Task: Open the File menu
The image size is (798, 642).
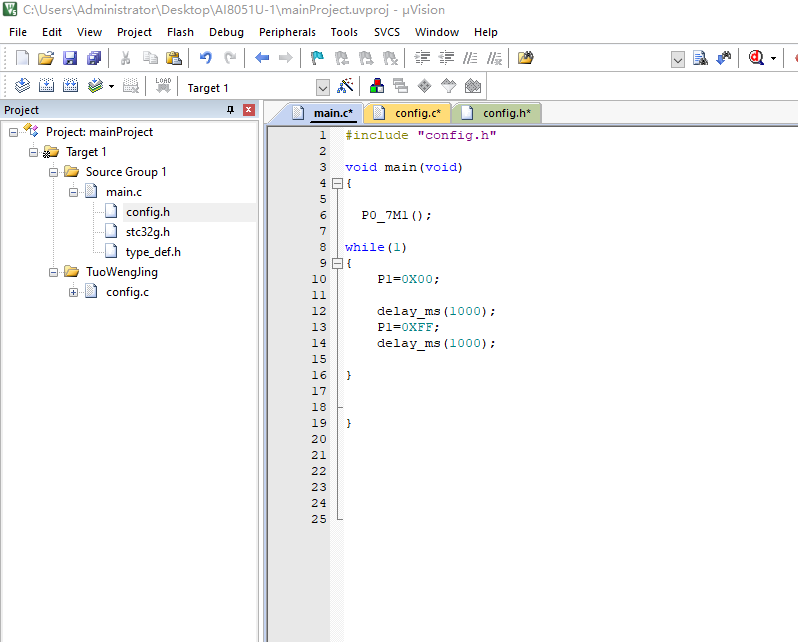Action: pos(18,32)
